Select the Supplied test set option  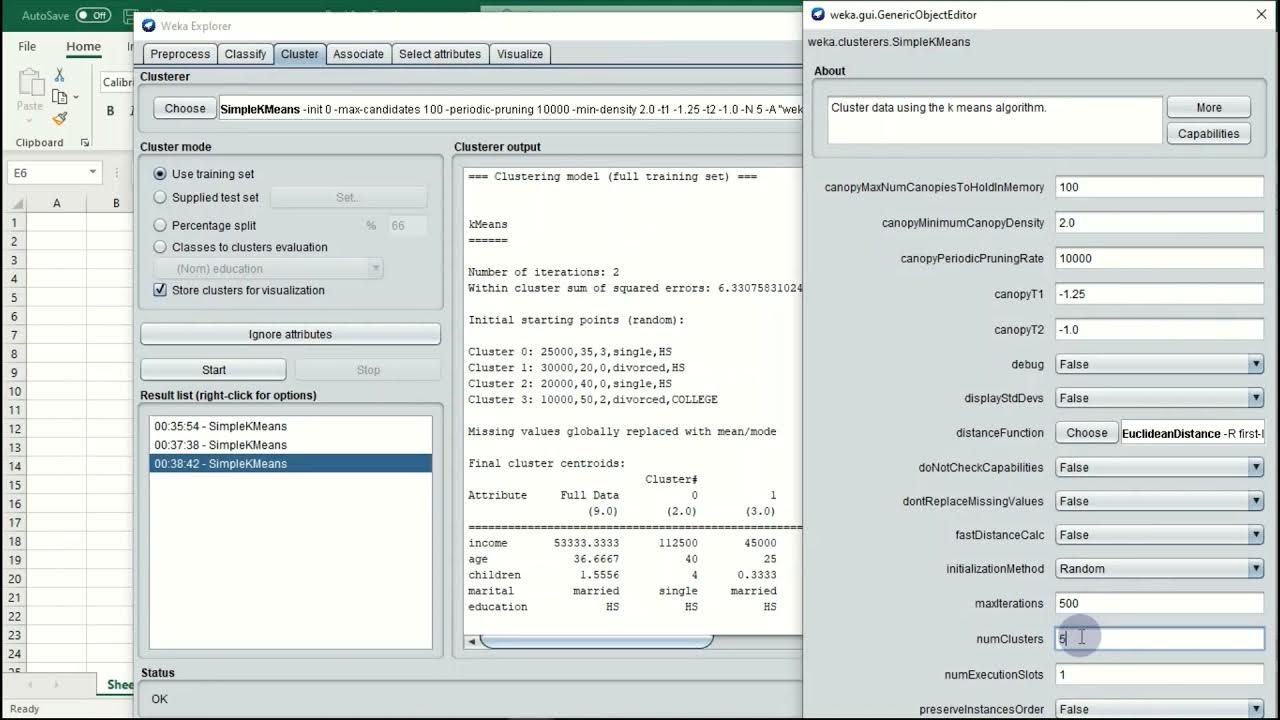tap(160, 198)
